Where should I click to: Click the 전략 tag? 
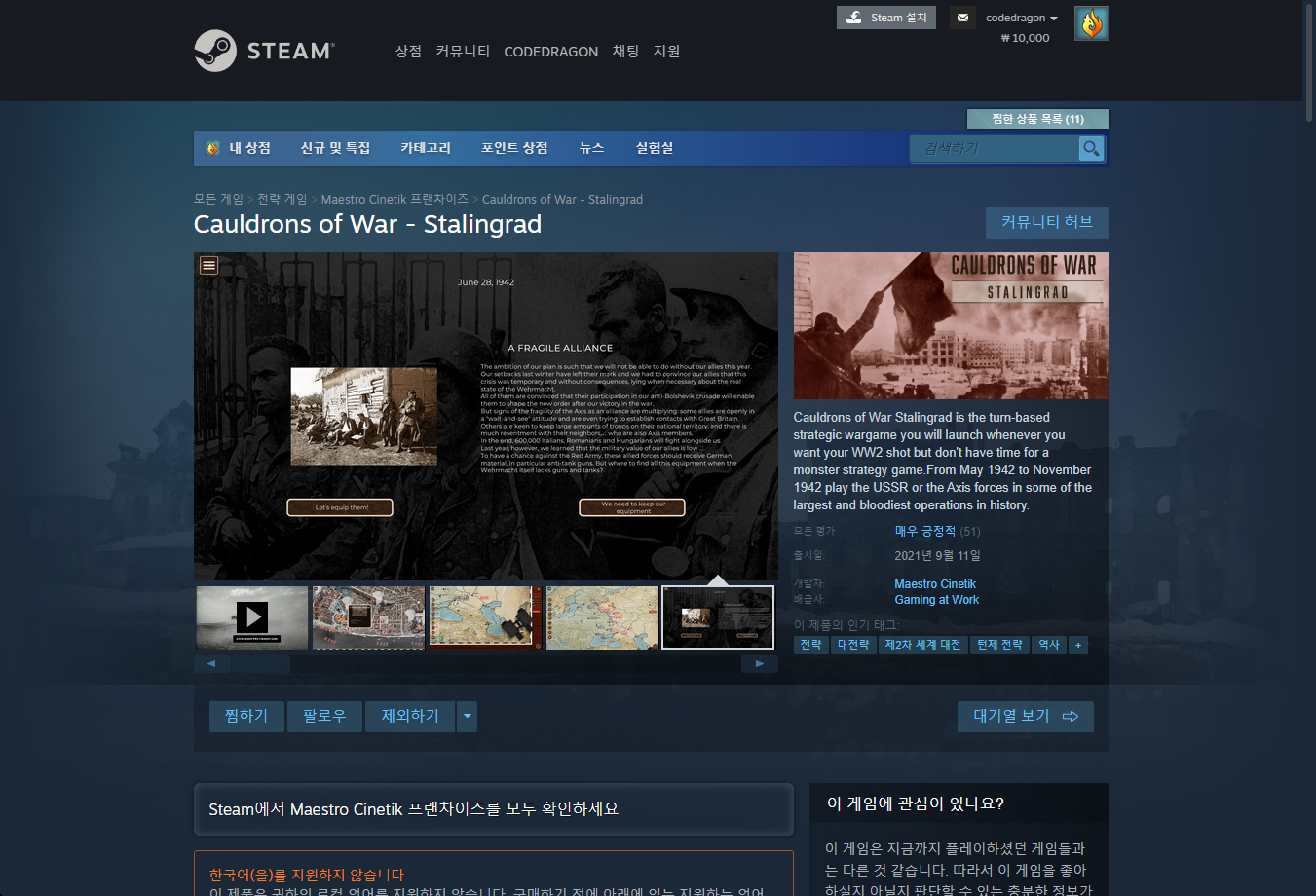pos(810,645)
